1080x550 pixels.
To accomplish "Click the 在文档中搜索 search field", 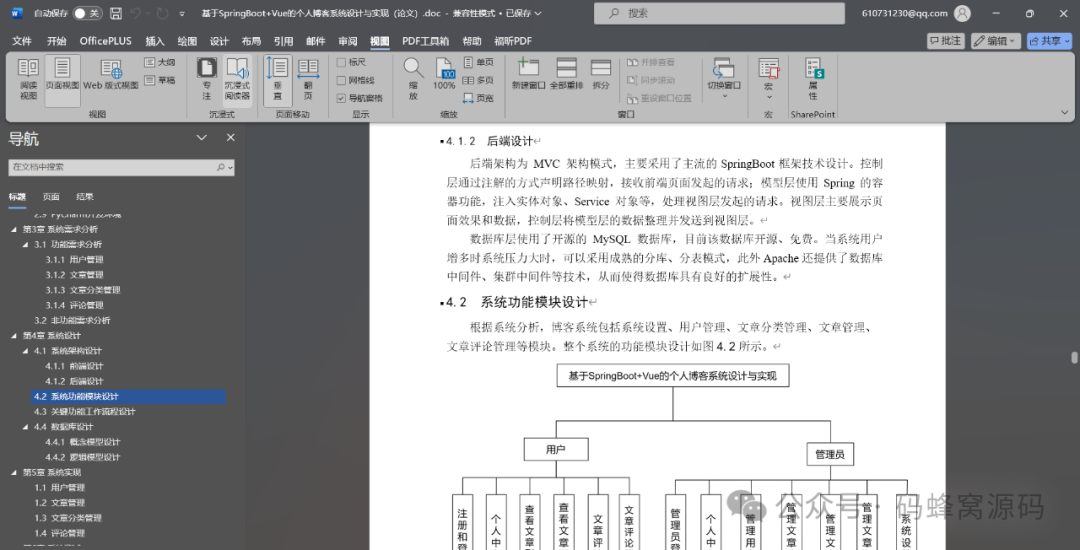I will 121,167.
